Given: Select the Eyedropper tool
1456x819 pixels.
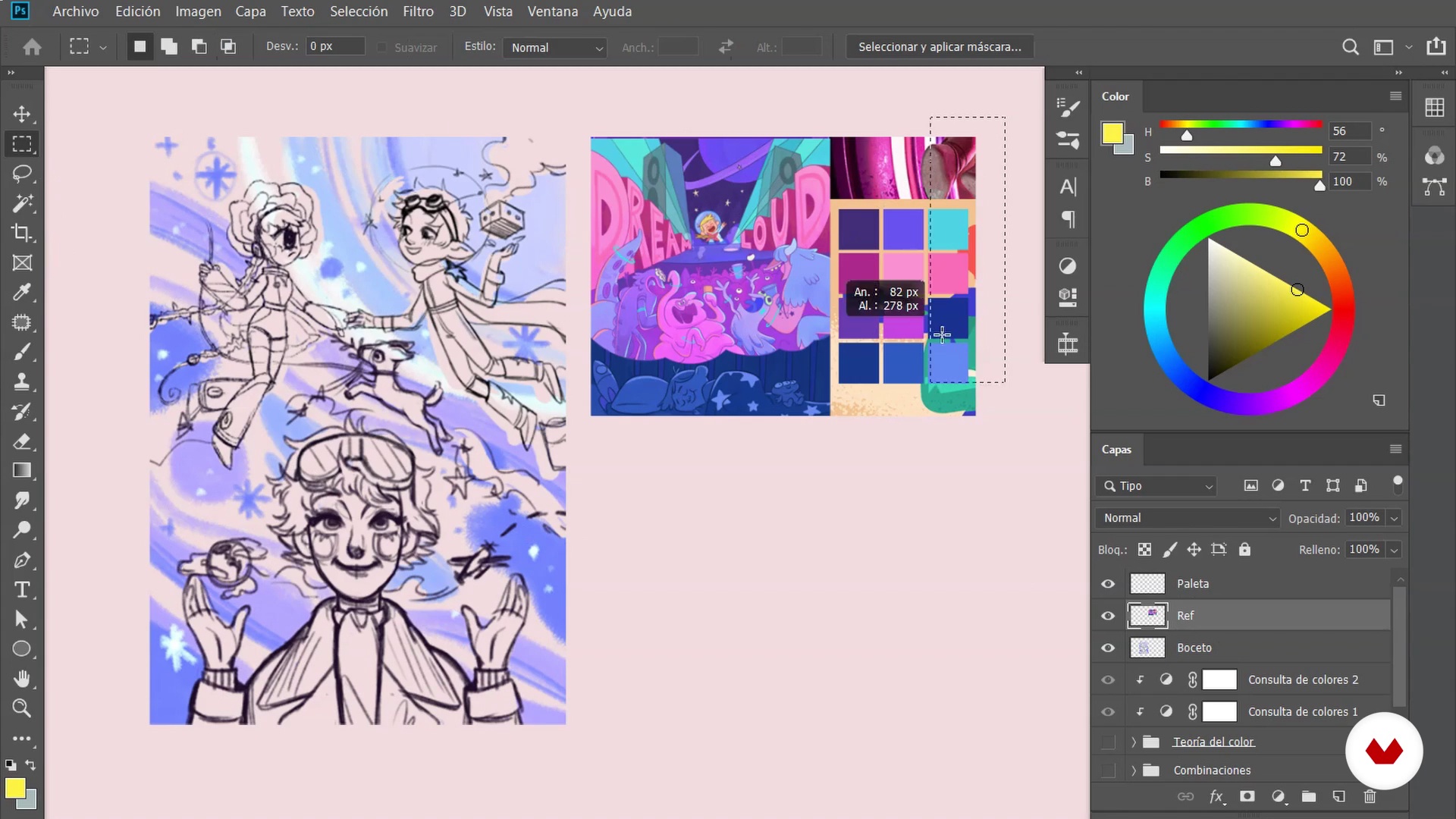Looking at the screenshot, I should (22, 293).
